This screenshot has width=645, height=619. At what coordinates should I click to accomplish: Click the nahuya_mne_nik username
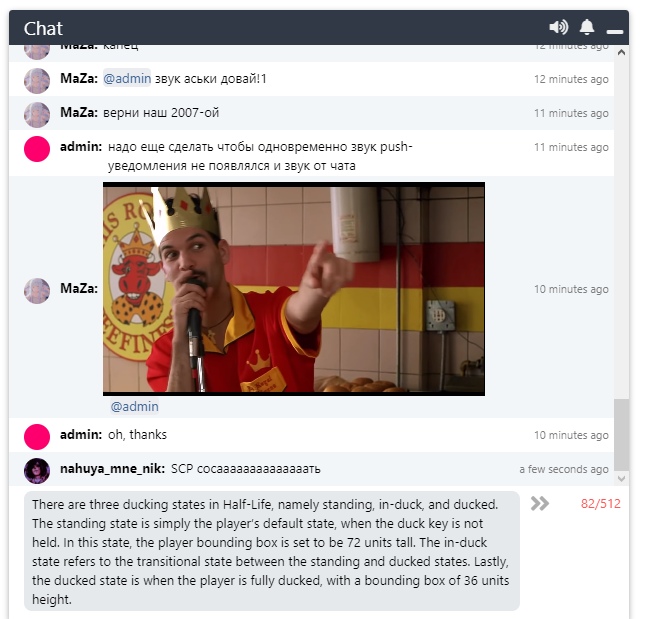point(112,468)
